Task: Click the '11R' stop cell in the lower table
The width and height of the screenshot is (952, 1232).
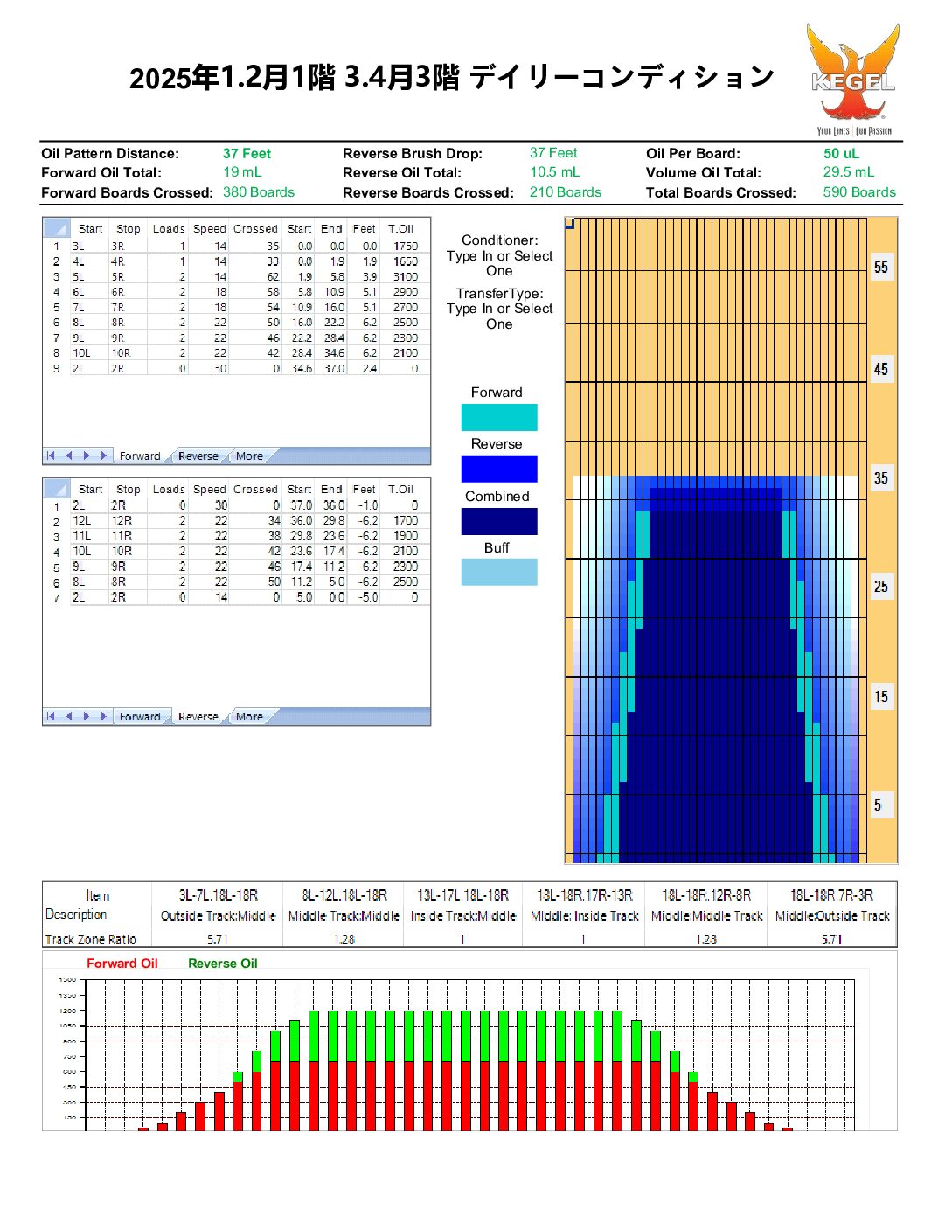Action: pos(128,535)
